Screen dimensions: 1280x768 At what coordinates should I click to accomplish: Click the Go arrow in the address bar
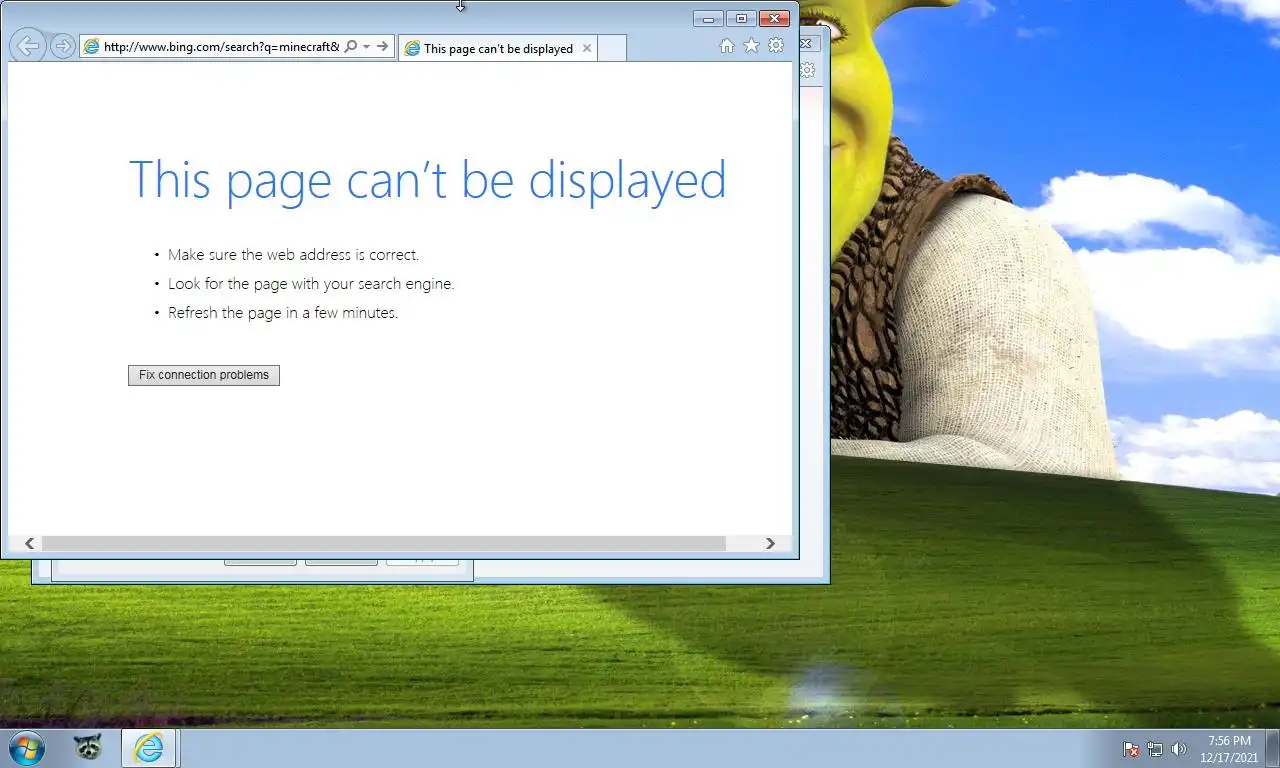coord(383,47)
